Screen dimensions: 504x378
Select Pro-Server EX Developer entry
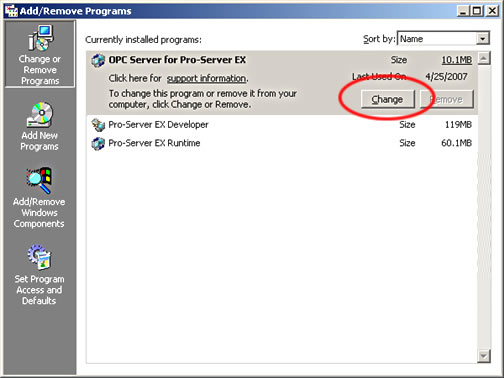[x=282, y=125]
